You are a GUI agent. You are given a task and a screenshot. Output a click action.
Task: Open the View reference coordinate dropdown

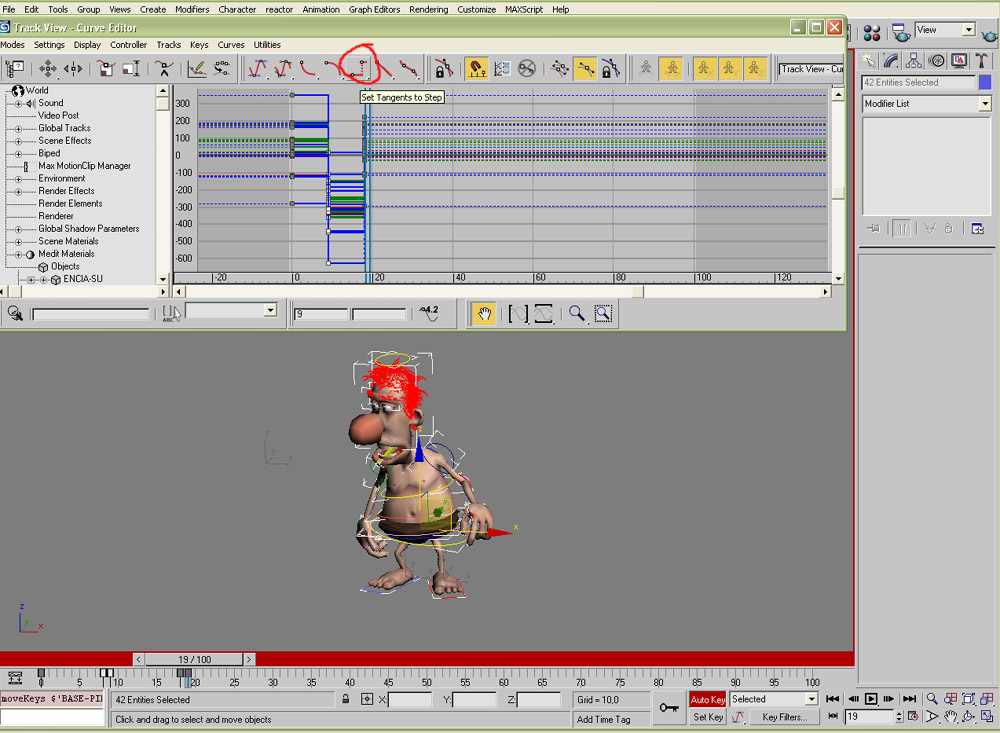pyautogui.click(x=945, y=30)
